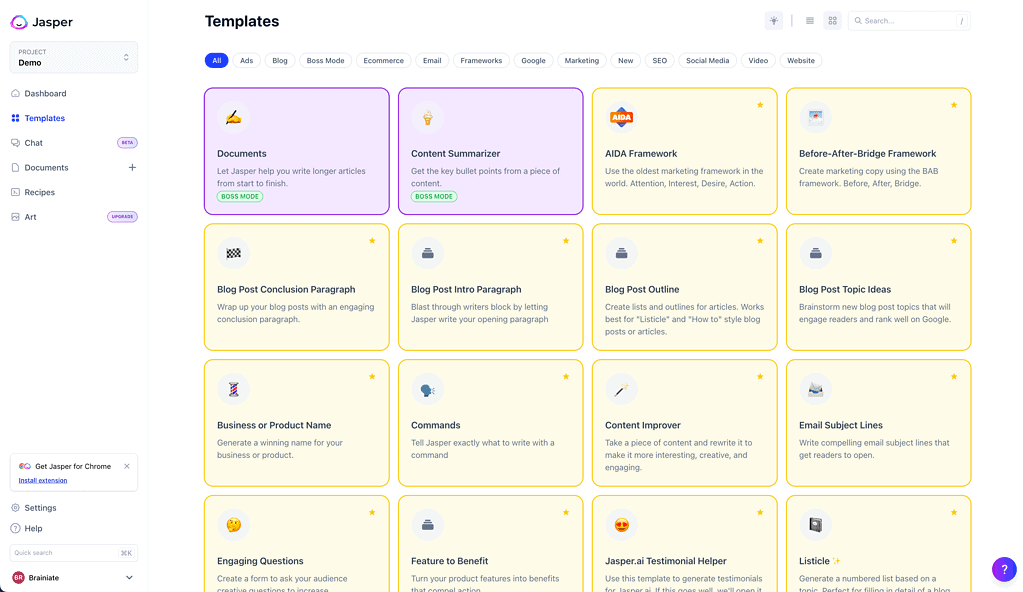1023x592 pixels.
Task: Click the Art UPGRADE badge
Action: (x=122, y=217)
